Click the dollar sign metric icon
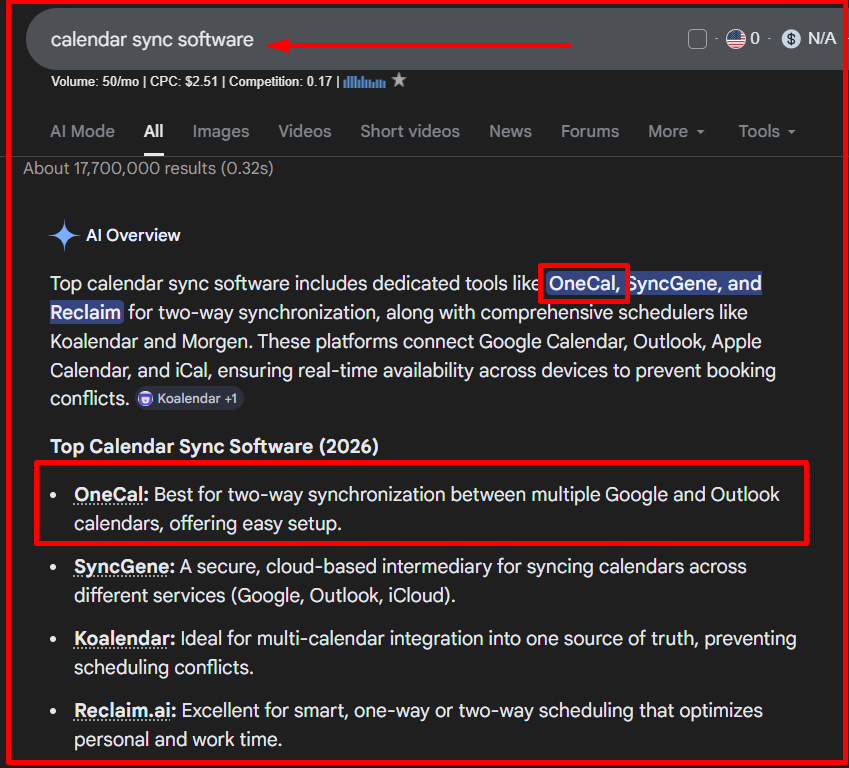 [789, 39]
